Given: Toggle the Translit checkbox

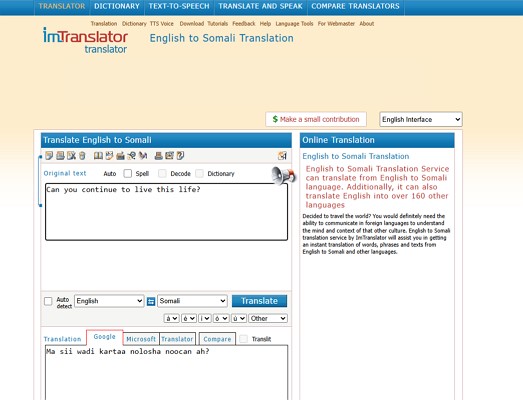Looking at the screenshot, I should tap(243, 339).
